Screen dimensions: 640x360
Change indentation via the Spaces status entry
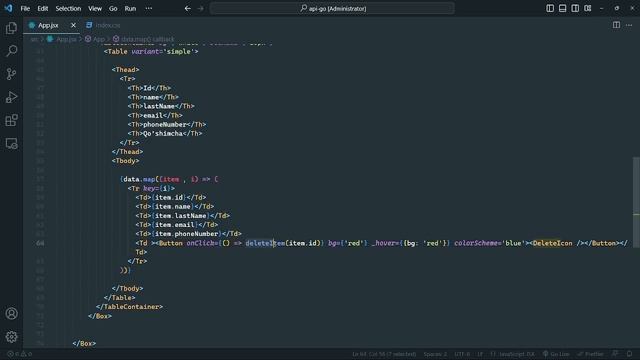click(435, 354)
